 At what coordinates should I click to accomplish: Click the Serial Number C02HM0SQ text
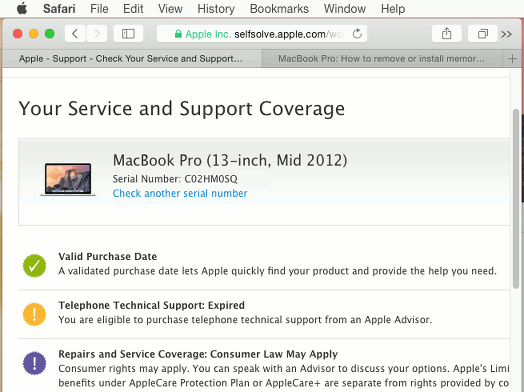tap(175, 179)
